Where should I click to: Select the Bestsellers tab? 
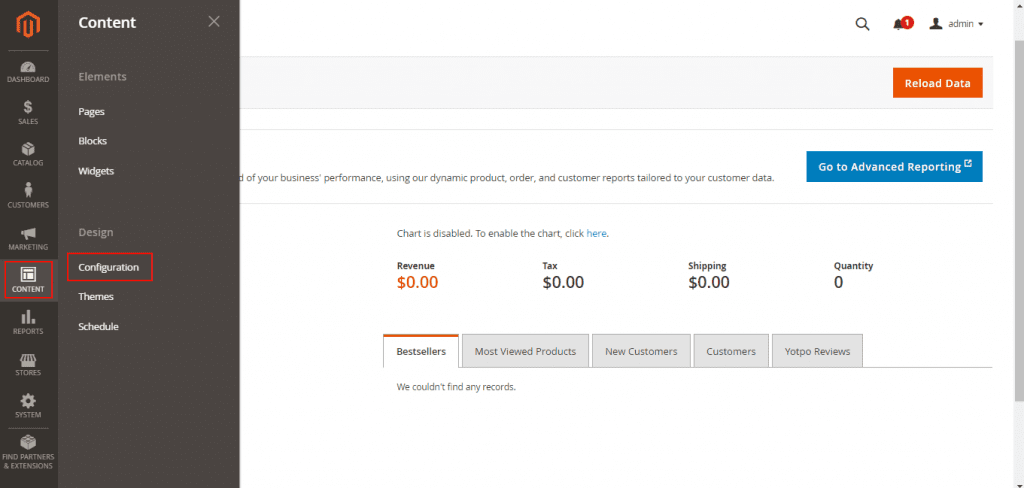pos(421,351)
